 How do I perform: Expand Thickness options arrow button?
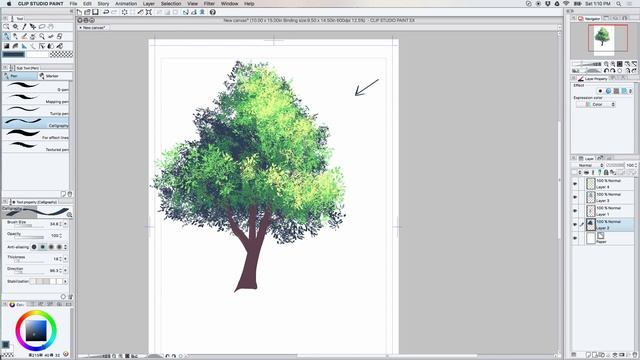click(65, 259)
